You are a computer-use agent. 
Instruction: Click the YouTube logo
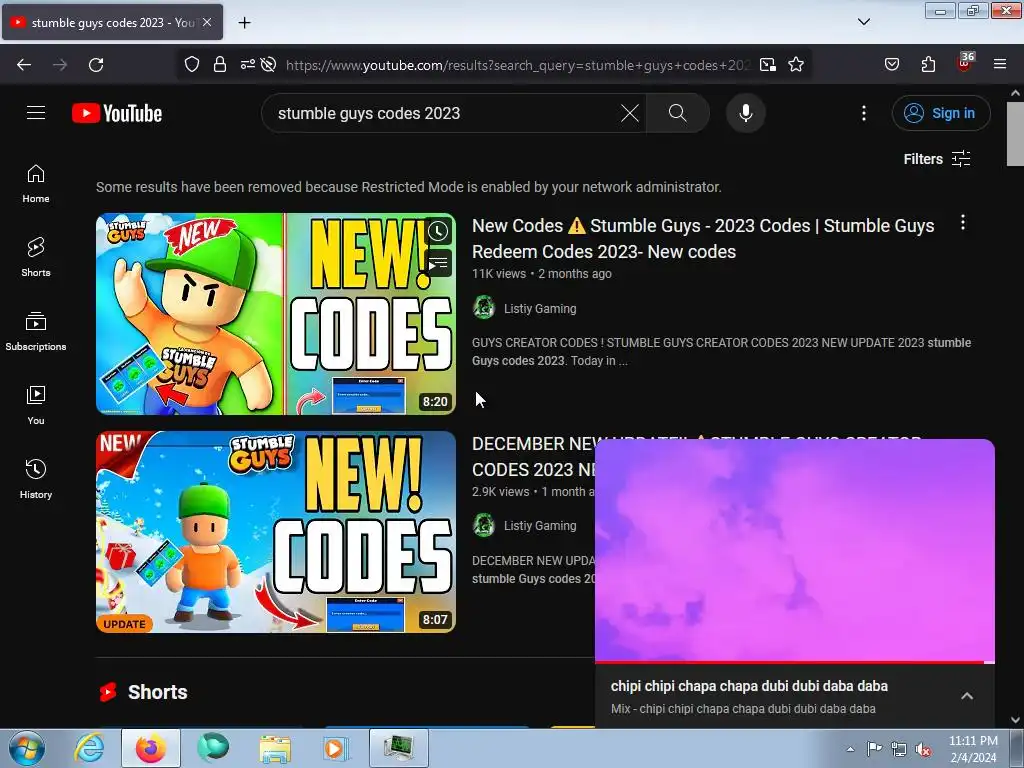[117, 113]
